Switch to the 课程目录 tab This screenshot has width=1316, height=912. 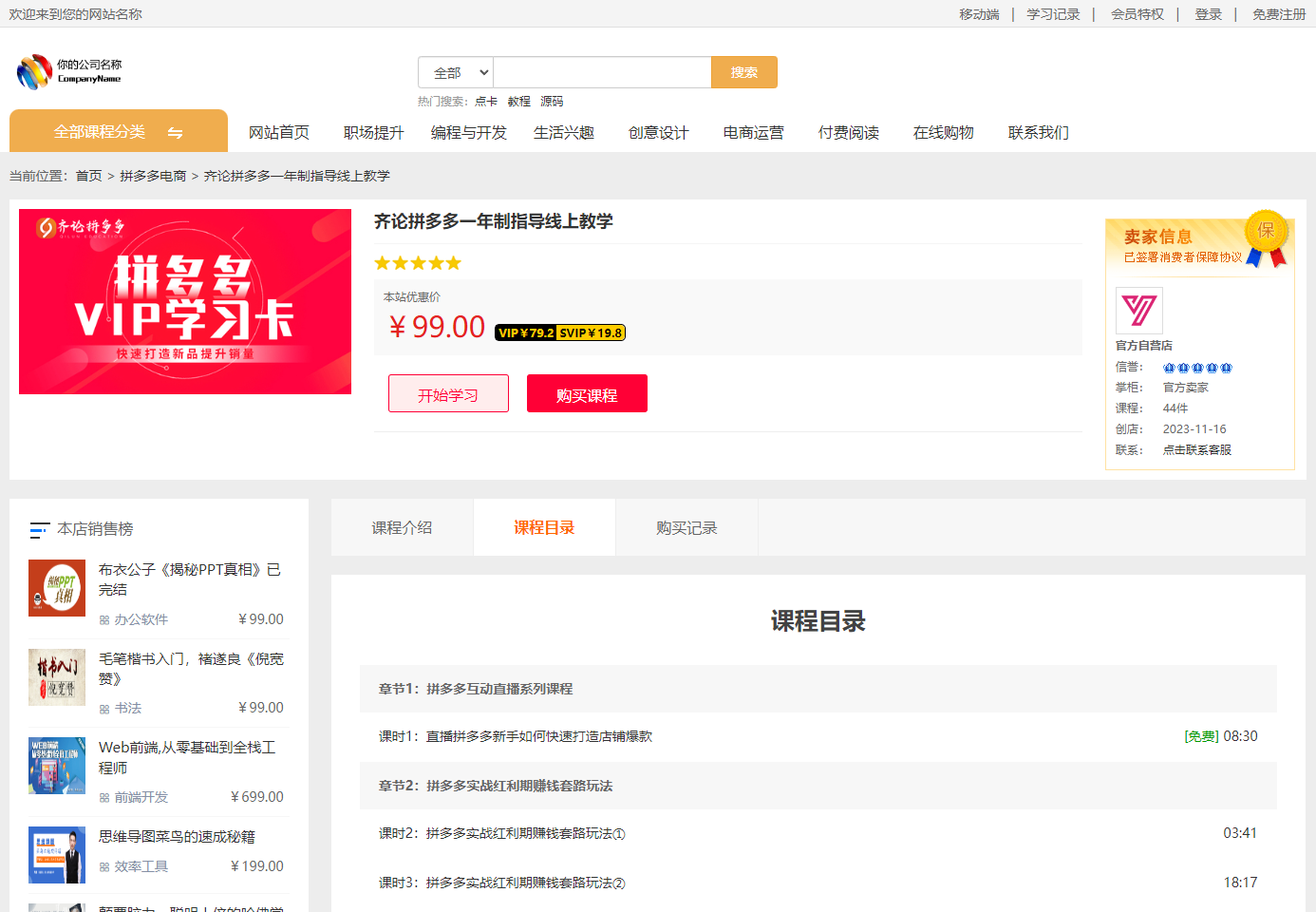pyautogui.click(x=545, y=527)
